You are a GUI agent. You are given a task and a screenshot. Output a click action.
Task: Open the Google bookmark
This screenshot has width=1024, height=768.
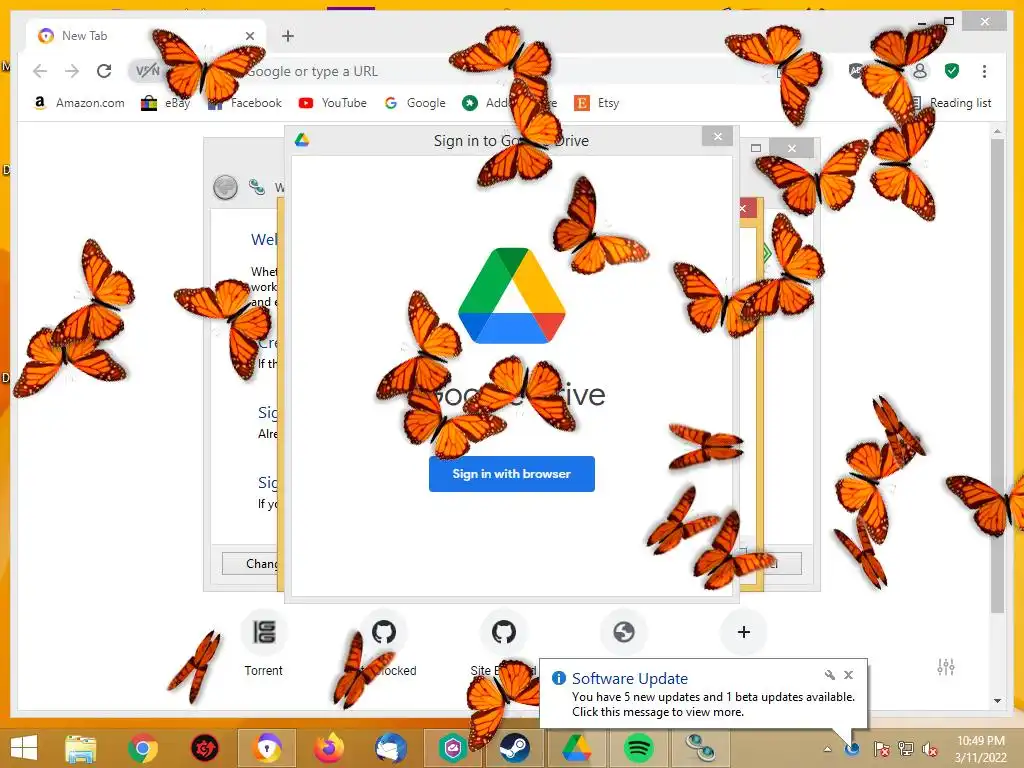pos(415,103)
